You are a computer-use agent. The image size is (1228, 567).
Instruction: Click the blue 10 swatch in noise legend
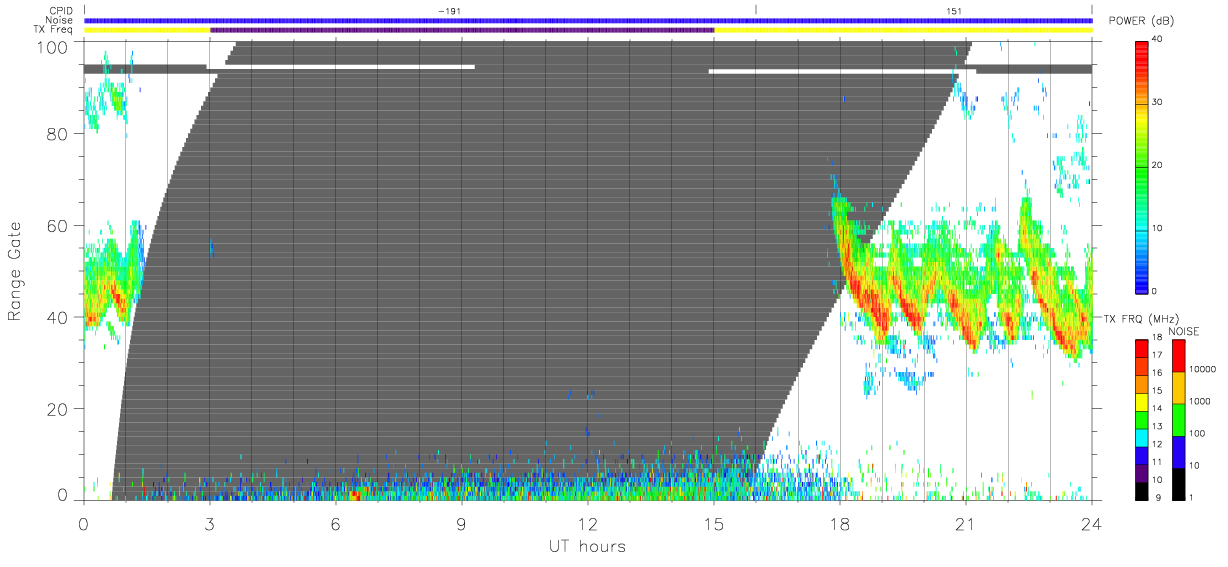pyautogui.click(x=1178, y=451)
